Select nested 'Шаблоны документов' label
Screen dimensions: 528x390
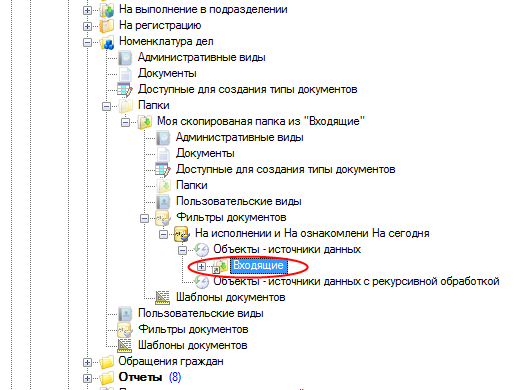click(x=231, y=297)
